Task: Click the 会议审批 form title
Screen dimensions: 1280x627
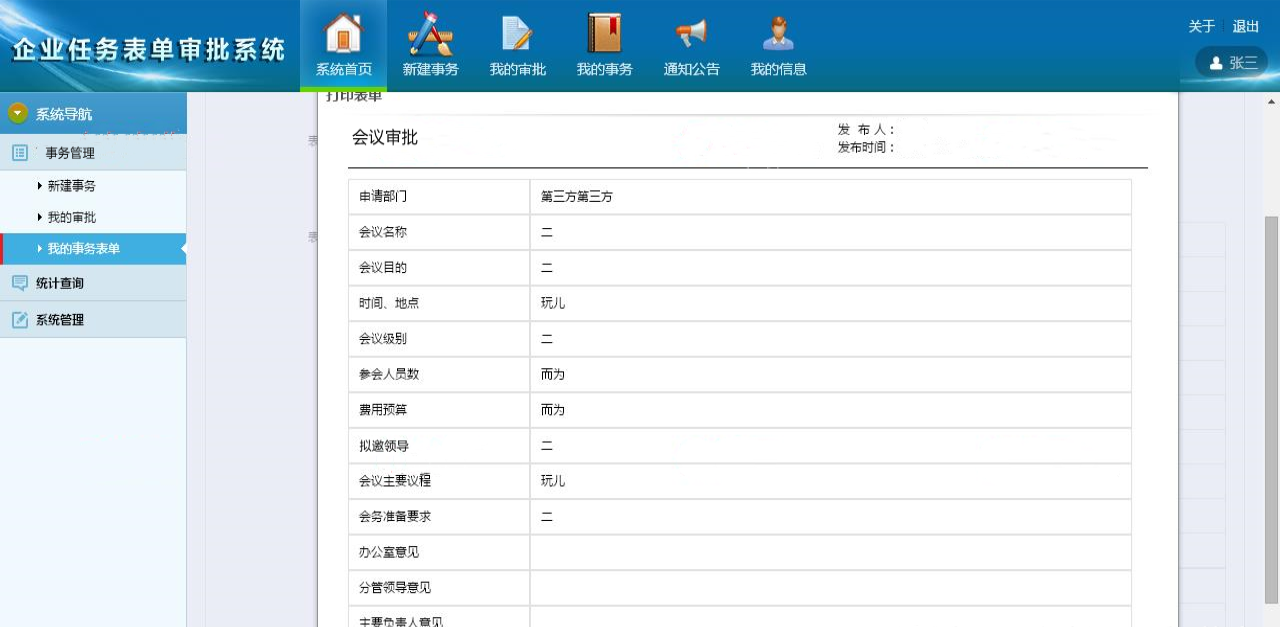Action: (385, 138)
